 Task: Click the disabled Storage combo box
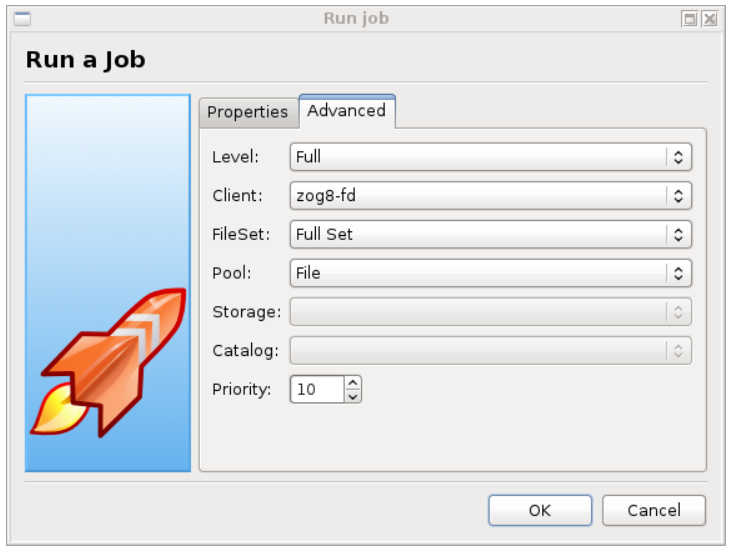[x=490, y=312]
